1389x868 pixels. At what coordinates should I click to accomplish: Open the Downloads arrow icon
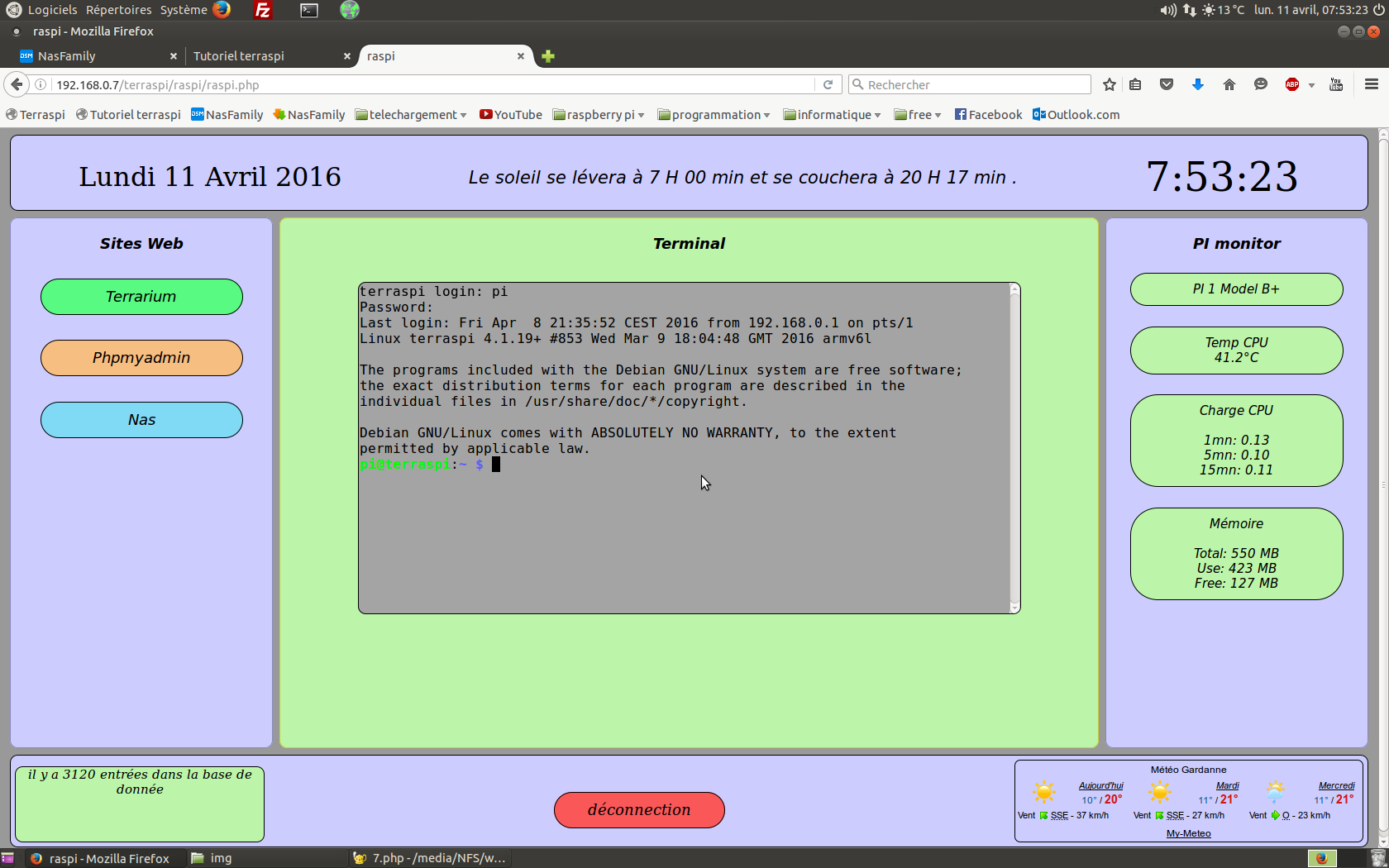1197,84
